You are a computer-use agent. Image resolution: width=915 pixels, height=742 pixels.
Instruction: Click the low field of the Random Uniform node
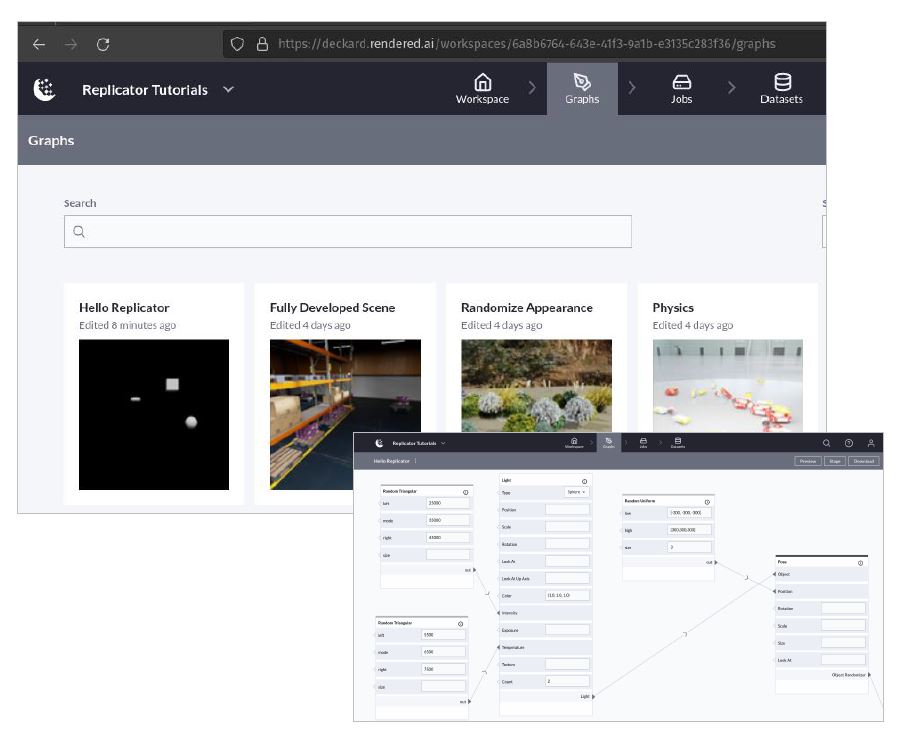click(x=689, y=513)
